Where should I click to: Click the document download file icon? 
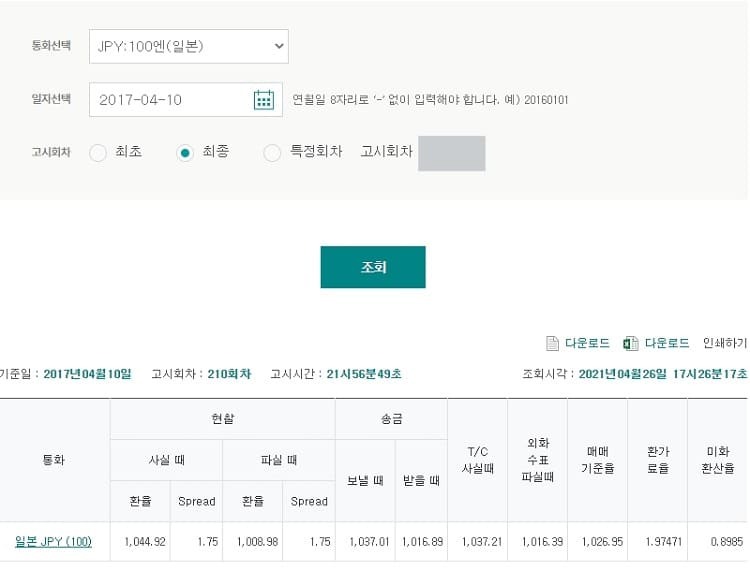[552, 343]
